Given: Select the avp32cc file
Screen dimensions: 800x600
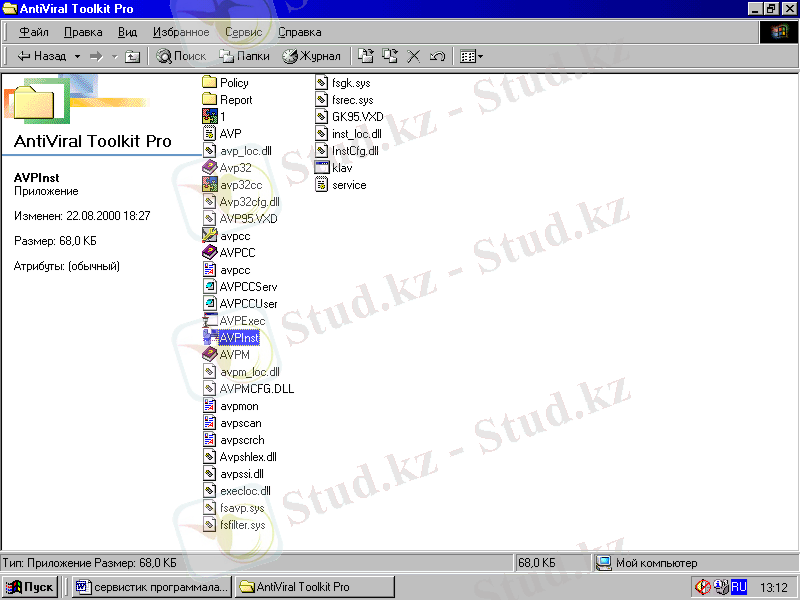Looking at the screenshot, I should tap(233, 185).
